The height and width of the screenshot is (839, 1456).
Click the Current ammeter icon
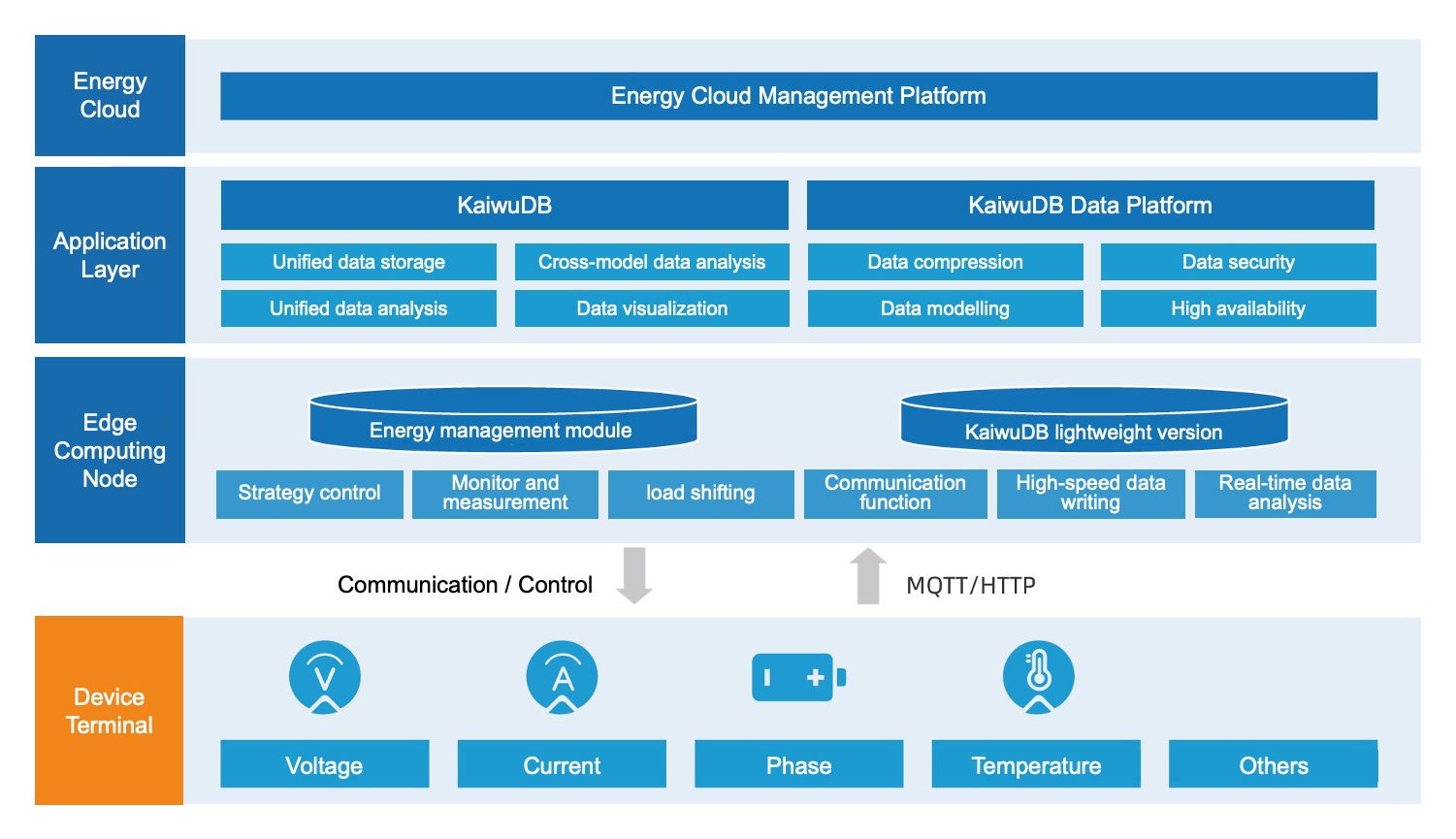[x=562, y=677]
